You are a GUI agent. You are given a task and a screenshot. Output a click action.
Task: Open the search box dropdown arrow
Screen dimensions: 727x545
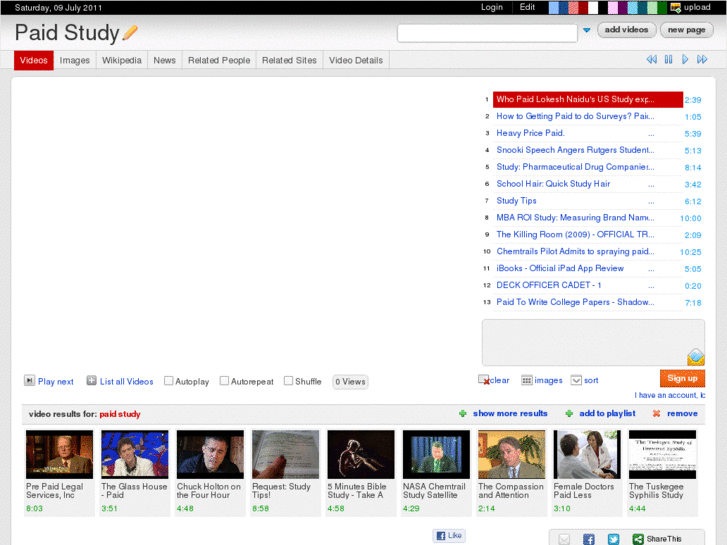(587, 30)
